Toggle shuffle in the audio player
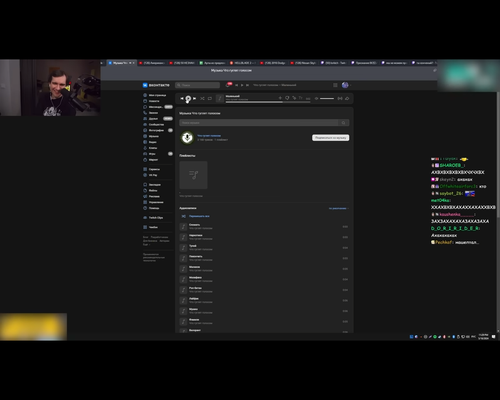This screenshot has width=500, height=400. click(x=202, y=98)
